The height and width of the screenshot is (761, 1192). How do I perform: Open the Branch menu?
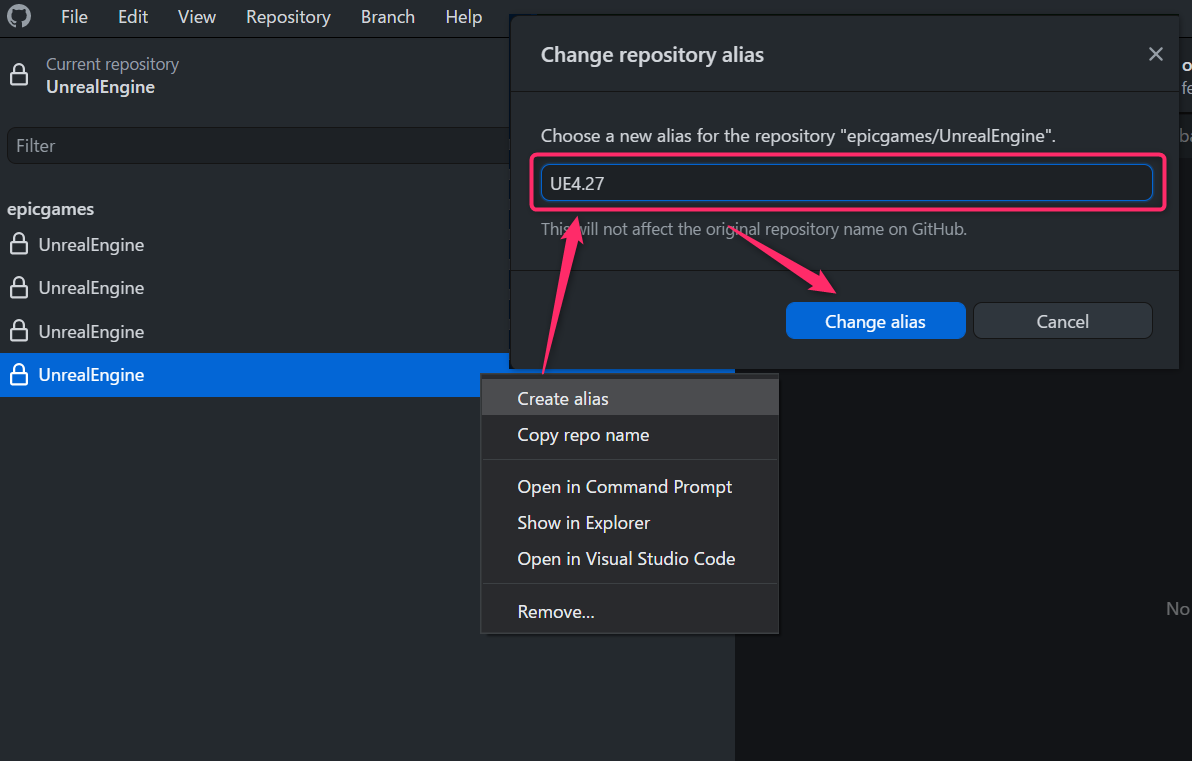[388, 17]
